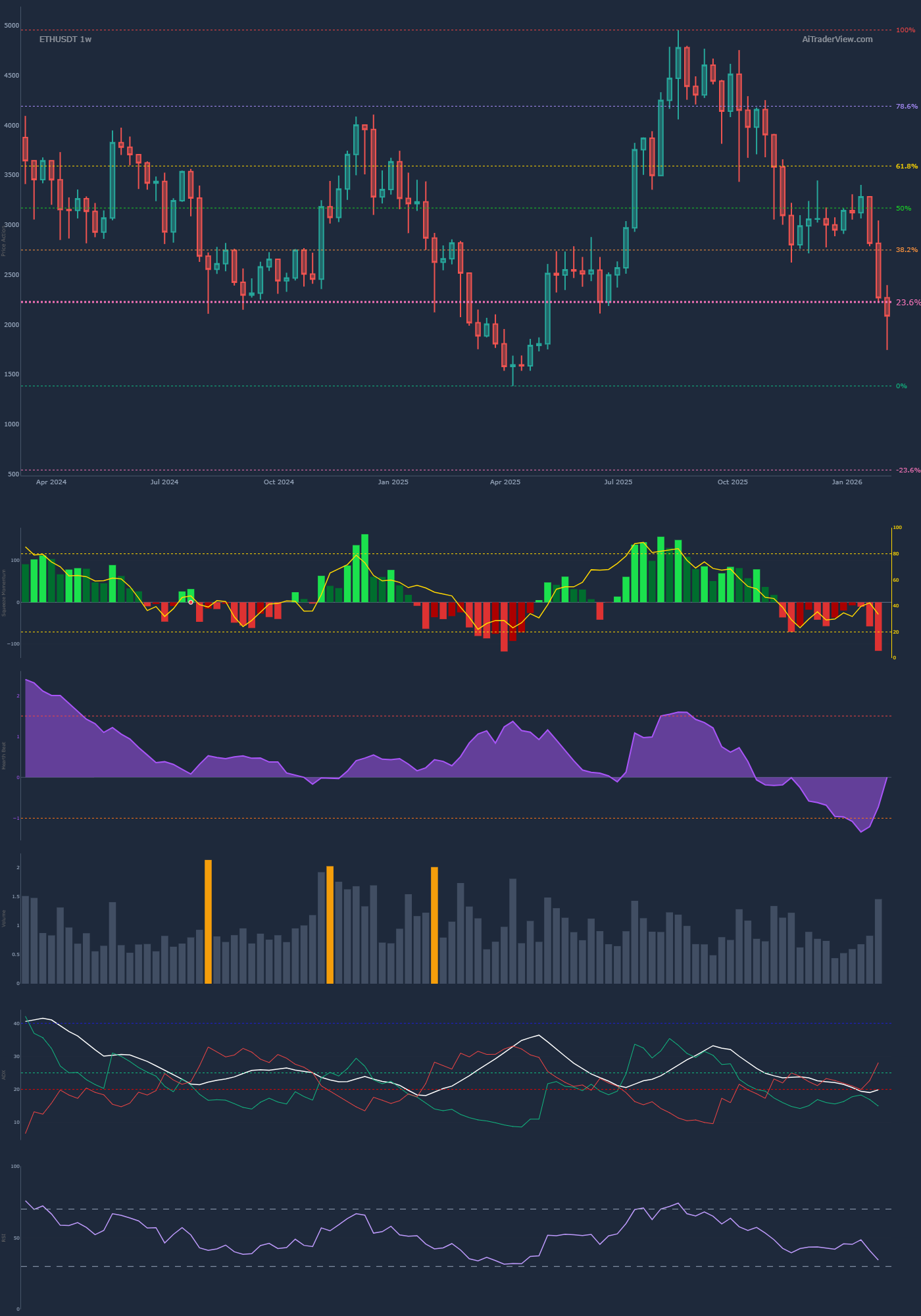Click the -23.6% Fibonacci extension label

(908, 470)
